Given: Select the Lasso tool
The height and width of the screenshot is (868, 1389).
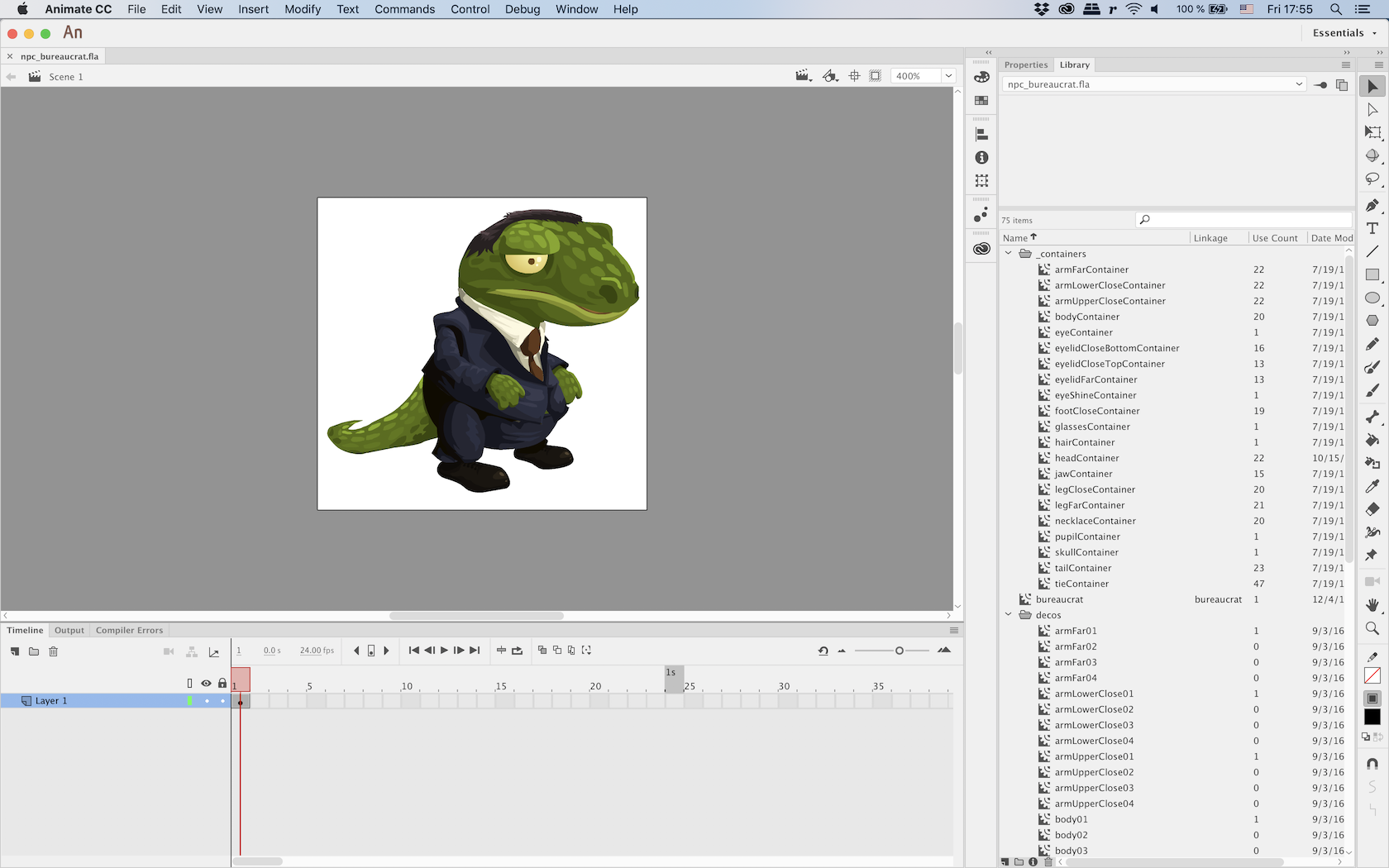Looking at the screenshot, I should click(1372, 179).
